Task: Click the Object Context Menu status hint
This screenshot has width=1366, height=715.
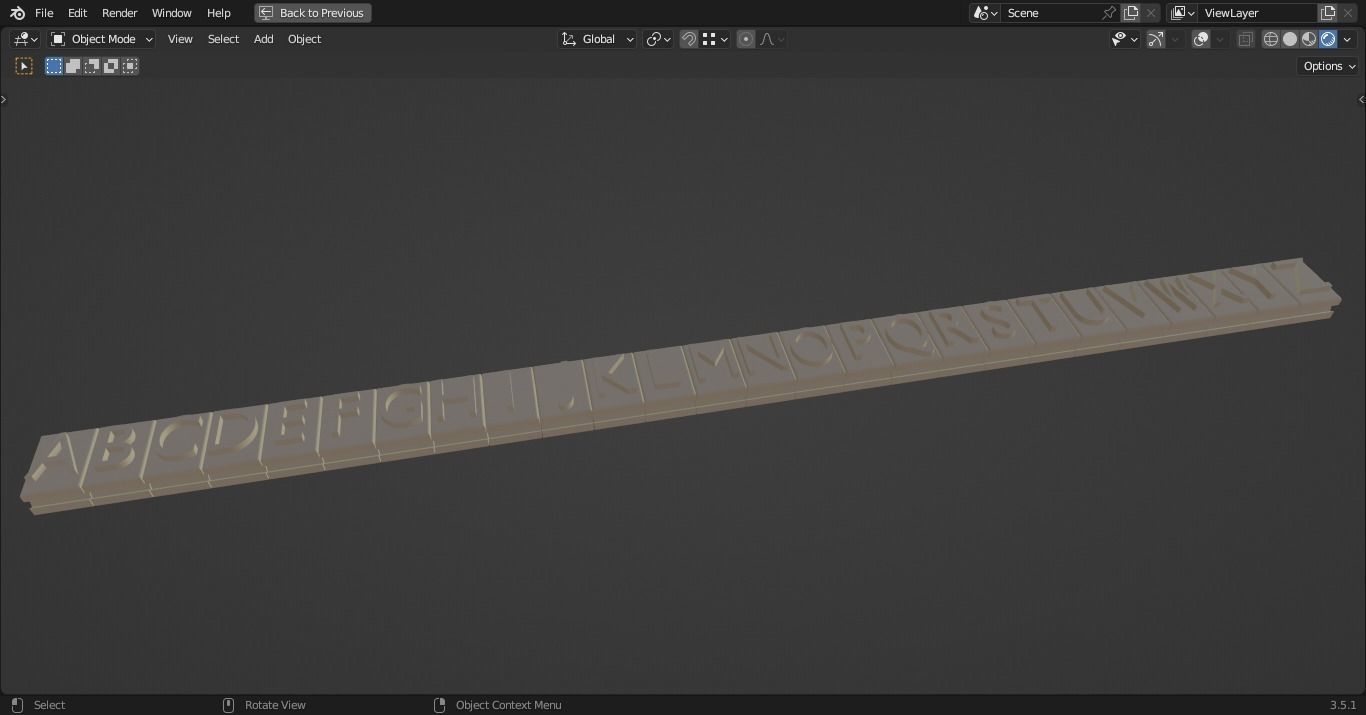Action: [x=508, y=705]
